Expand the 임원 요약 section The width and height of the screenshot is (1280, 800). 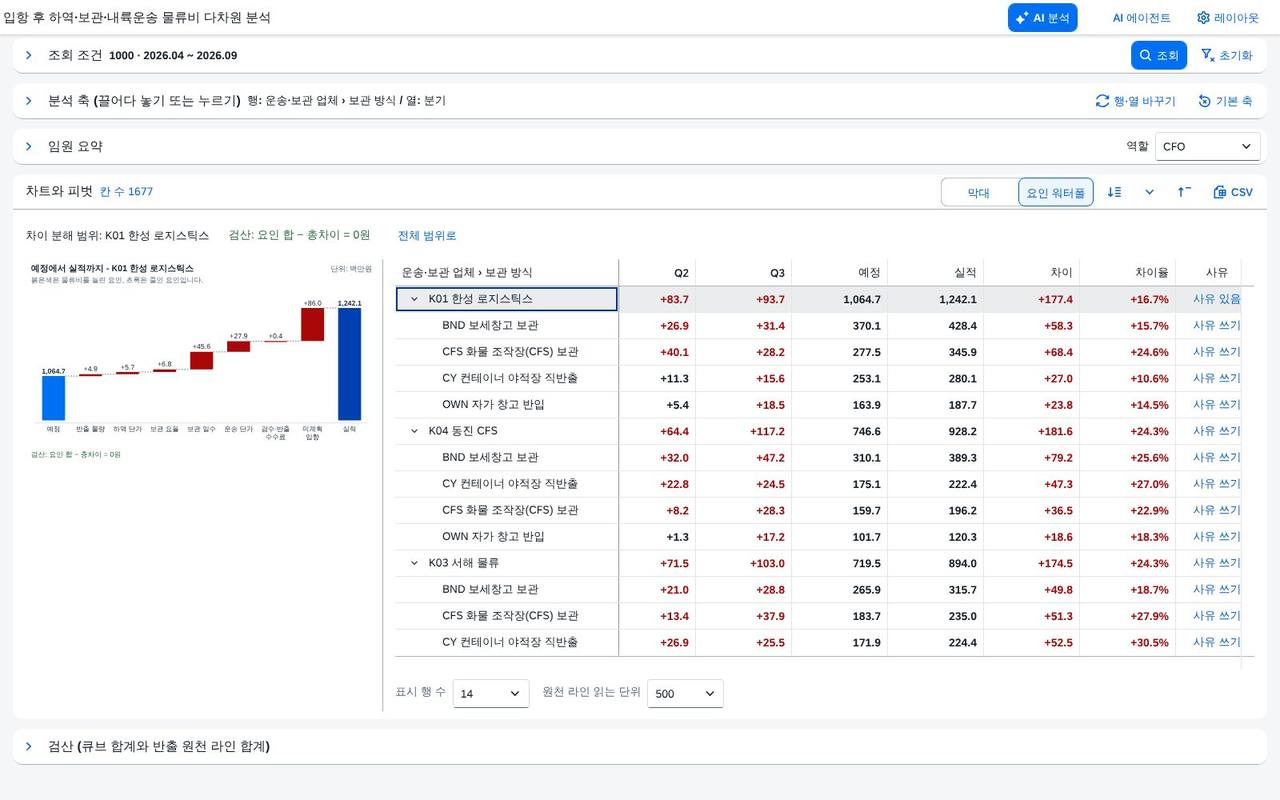28,146
